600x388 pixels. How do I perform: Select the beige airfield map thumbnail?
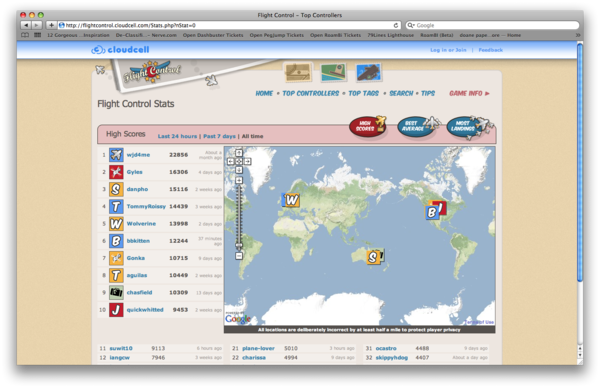[x=298, y=72]
